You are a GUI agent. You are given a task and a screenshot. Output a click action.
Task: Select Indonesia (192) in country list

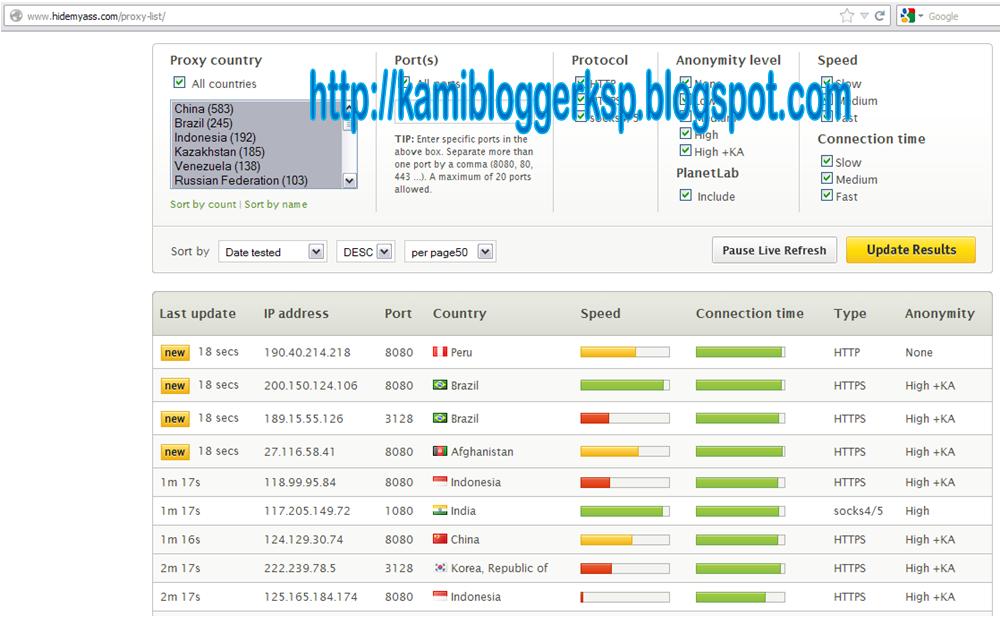pyautogui.click(x=256, y=137)
